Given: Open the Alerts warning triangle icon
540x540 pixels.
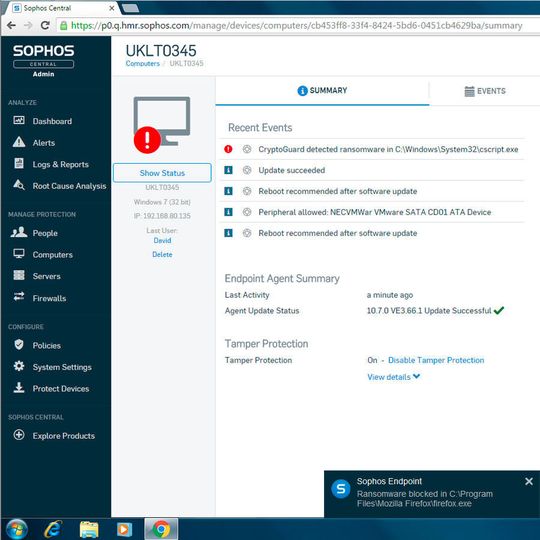Looking at the screenshot, I should coord(19,142).
